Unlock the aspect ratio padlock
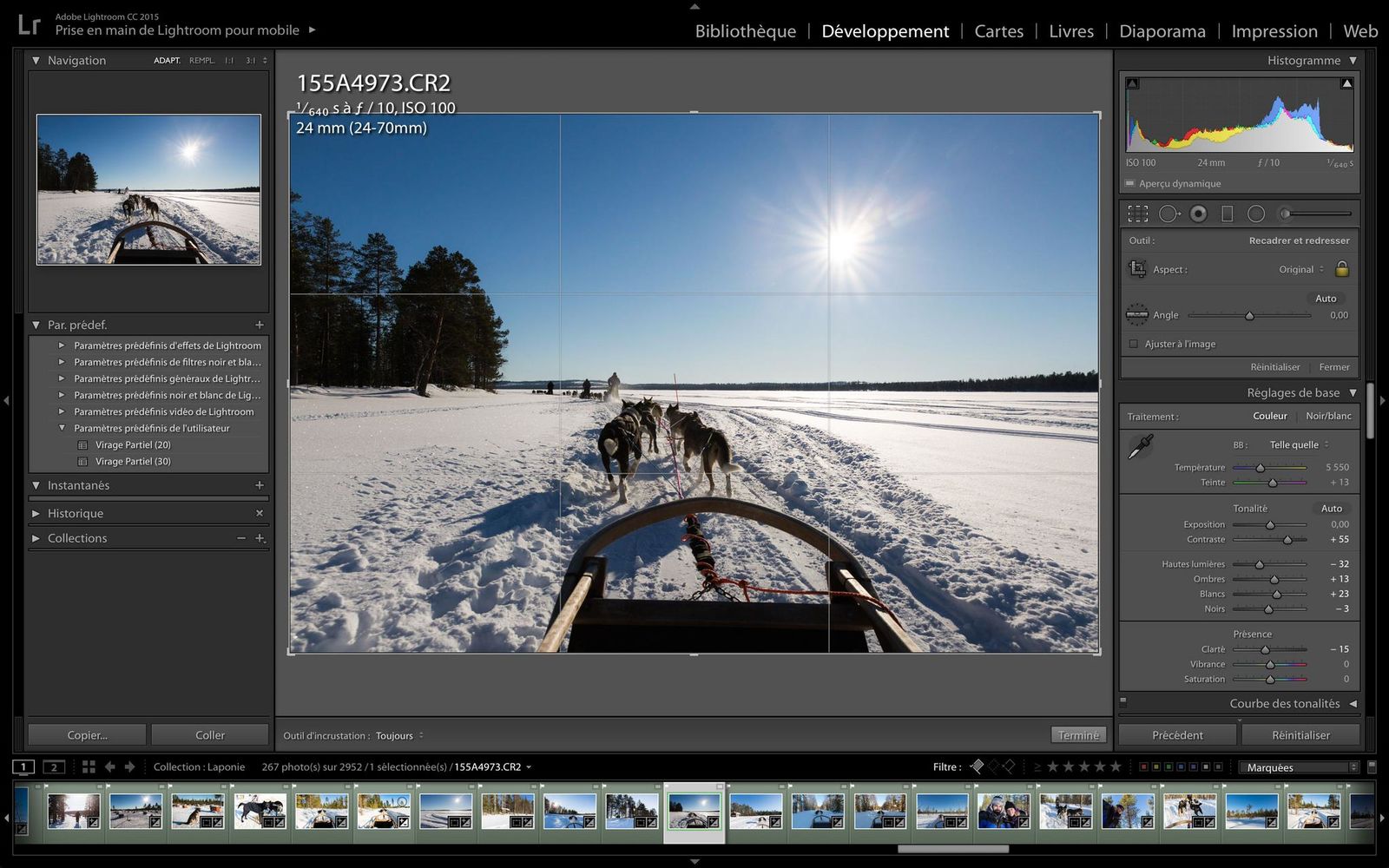 coord(1341,269)
